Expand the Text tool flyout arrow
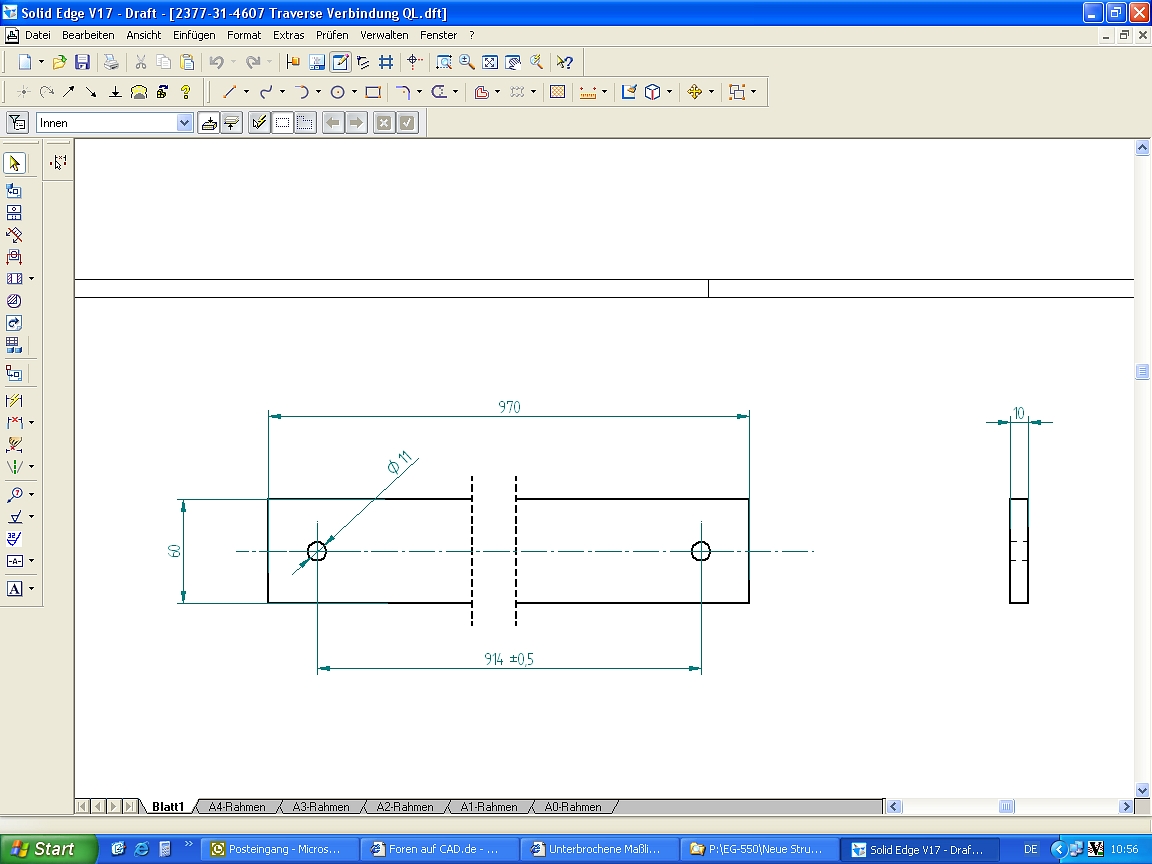This screenshot has height=864, width=1152. click(31, 589)
